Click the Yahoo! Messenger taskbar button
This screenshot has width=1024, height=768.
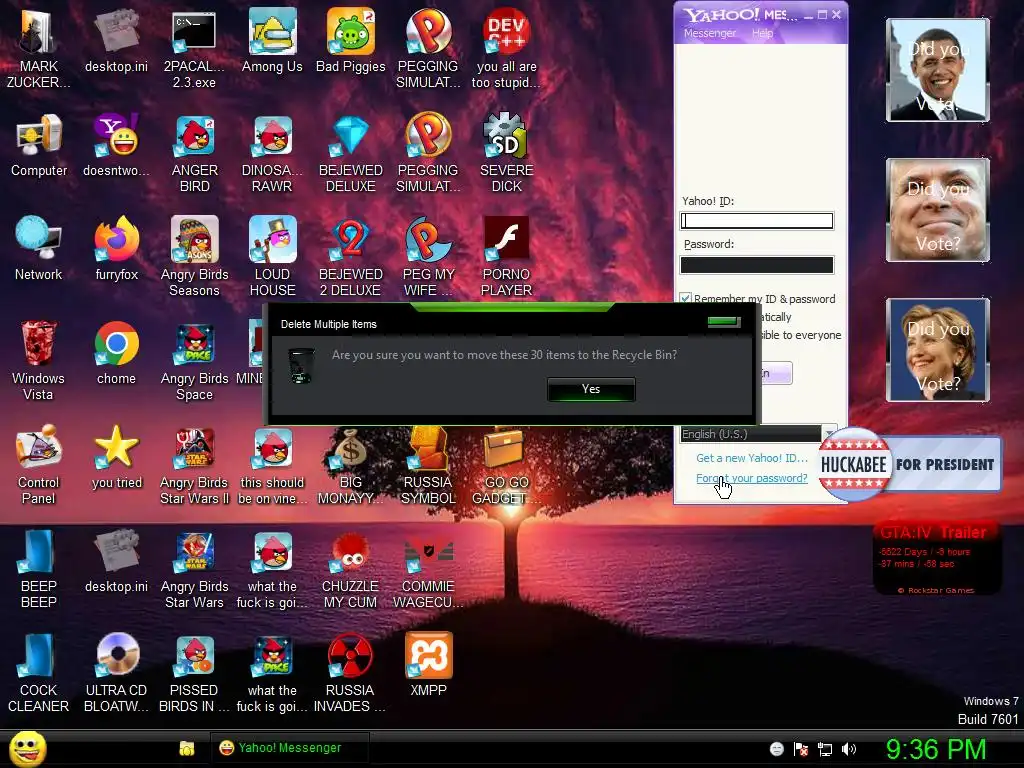pos(289,748)
